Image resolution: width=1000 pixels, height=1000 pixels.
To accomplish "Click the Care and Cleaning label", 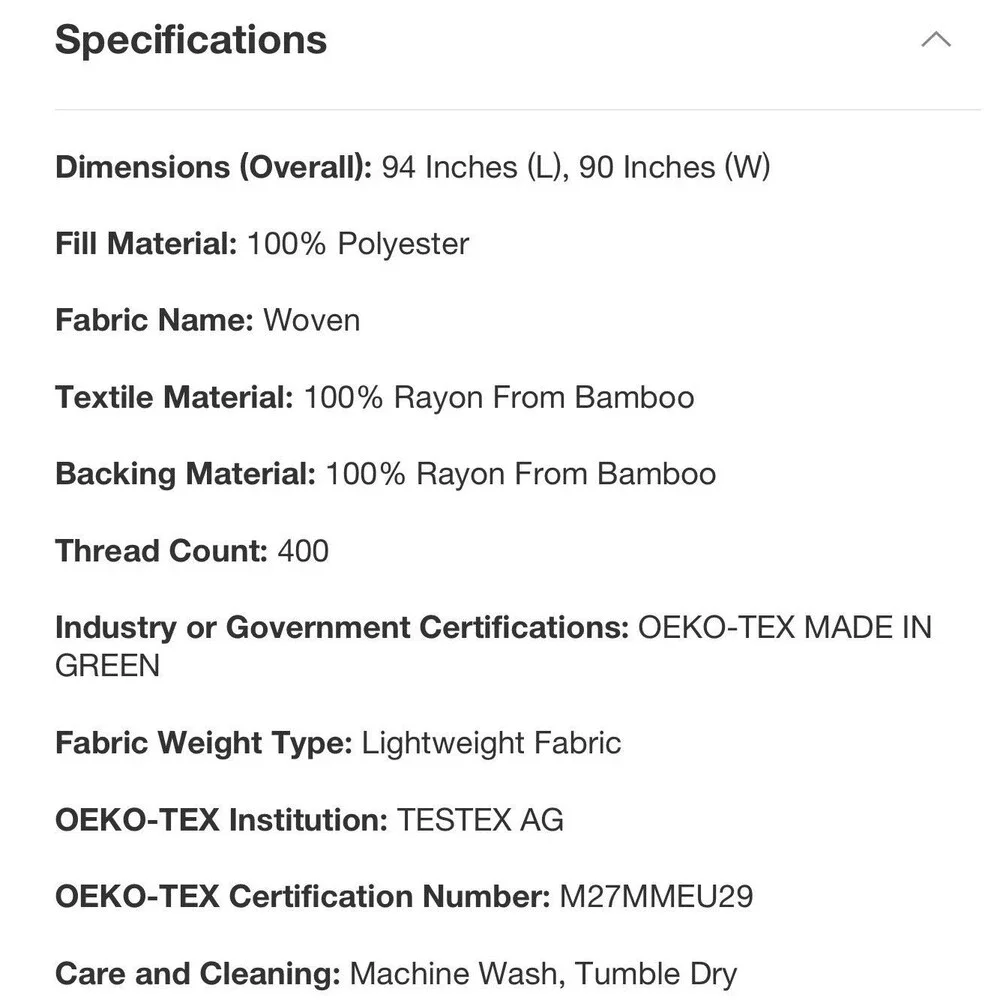I will tap(198, 973).
